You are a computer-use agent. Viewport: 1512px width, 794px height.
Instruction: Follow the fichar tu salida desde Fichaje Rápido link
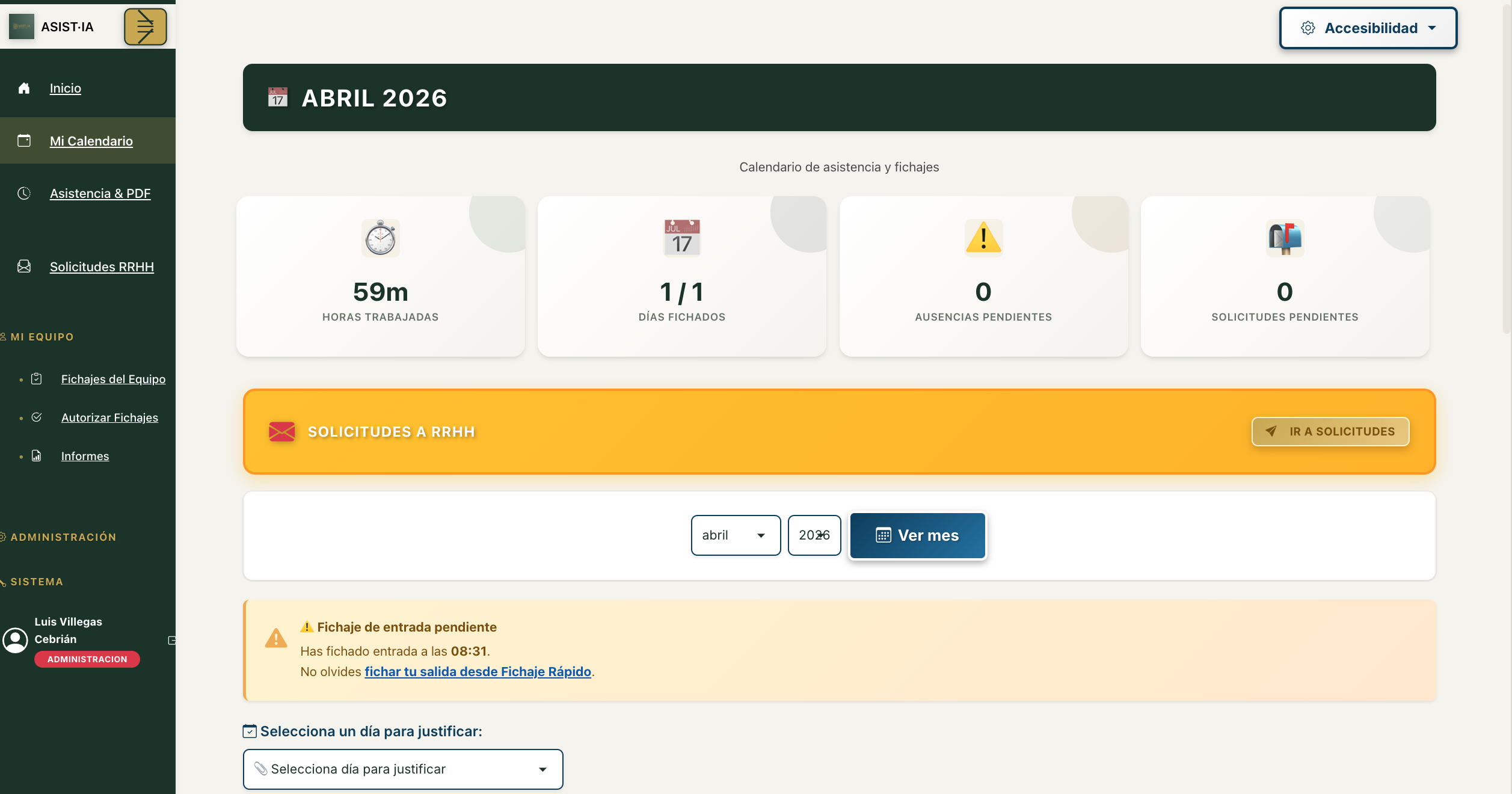478,672
